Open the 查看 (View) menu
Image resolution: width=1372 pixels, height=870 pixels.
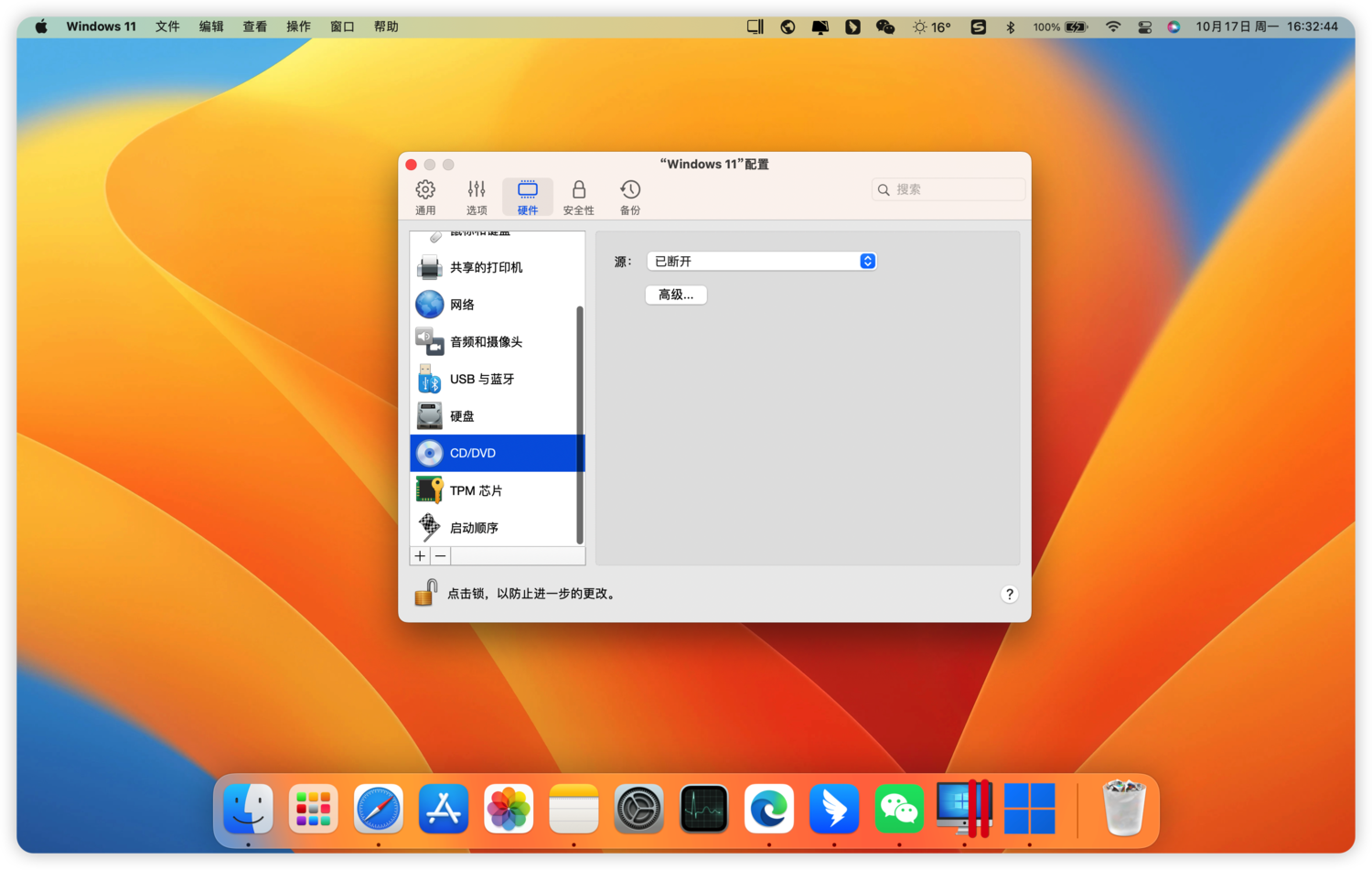click(255, 27)
